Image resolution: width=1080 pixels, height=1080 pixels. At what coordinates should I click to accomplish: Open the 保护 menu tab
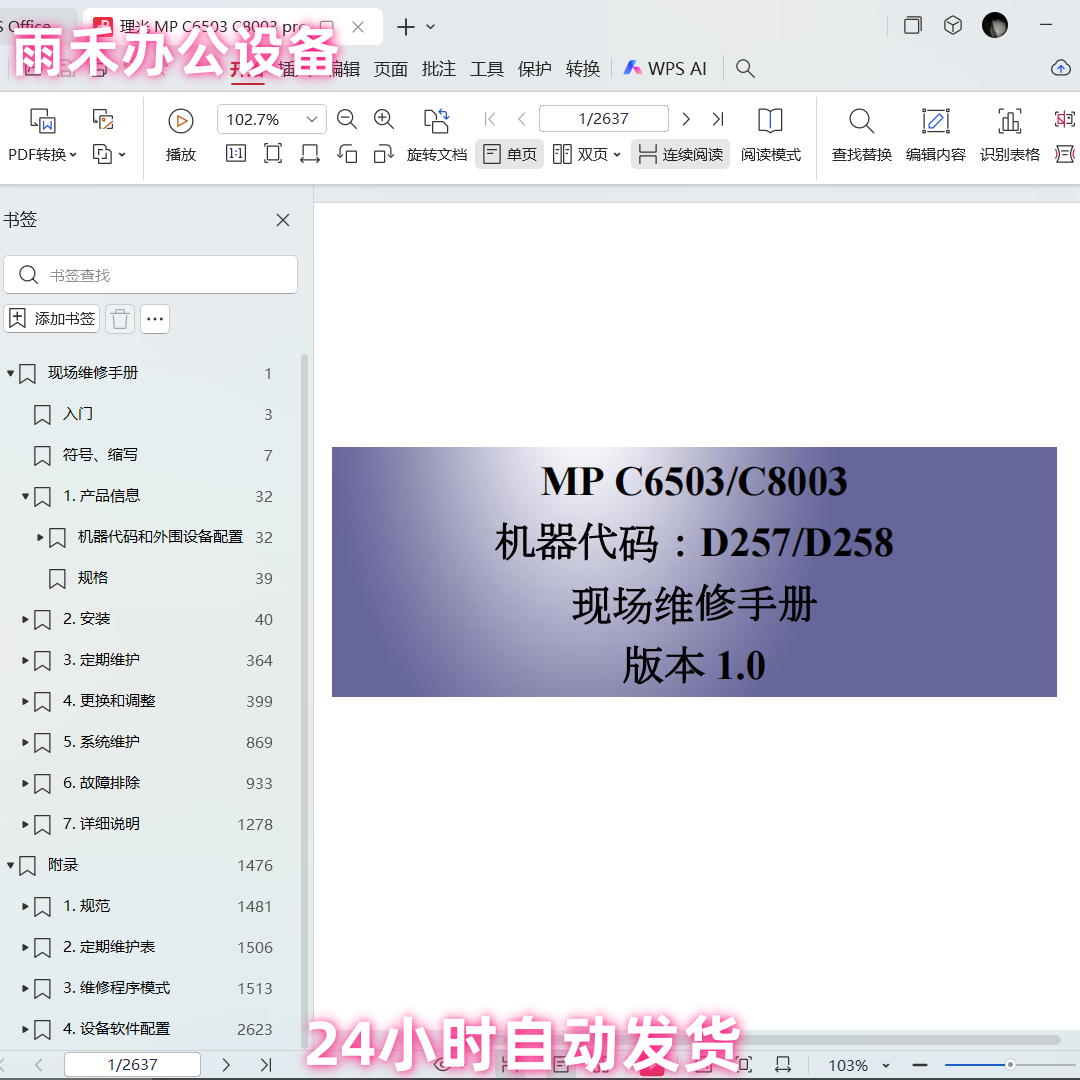(534, 69)
